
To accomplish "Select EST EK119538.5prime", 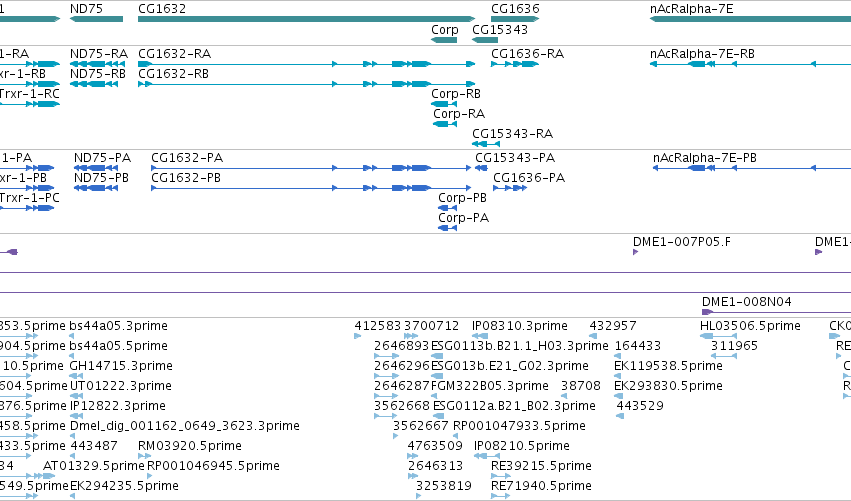I will pos(669,366).
